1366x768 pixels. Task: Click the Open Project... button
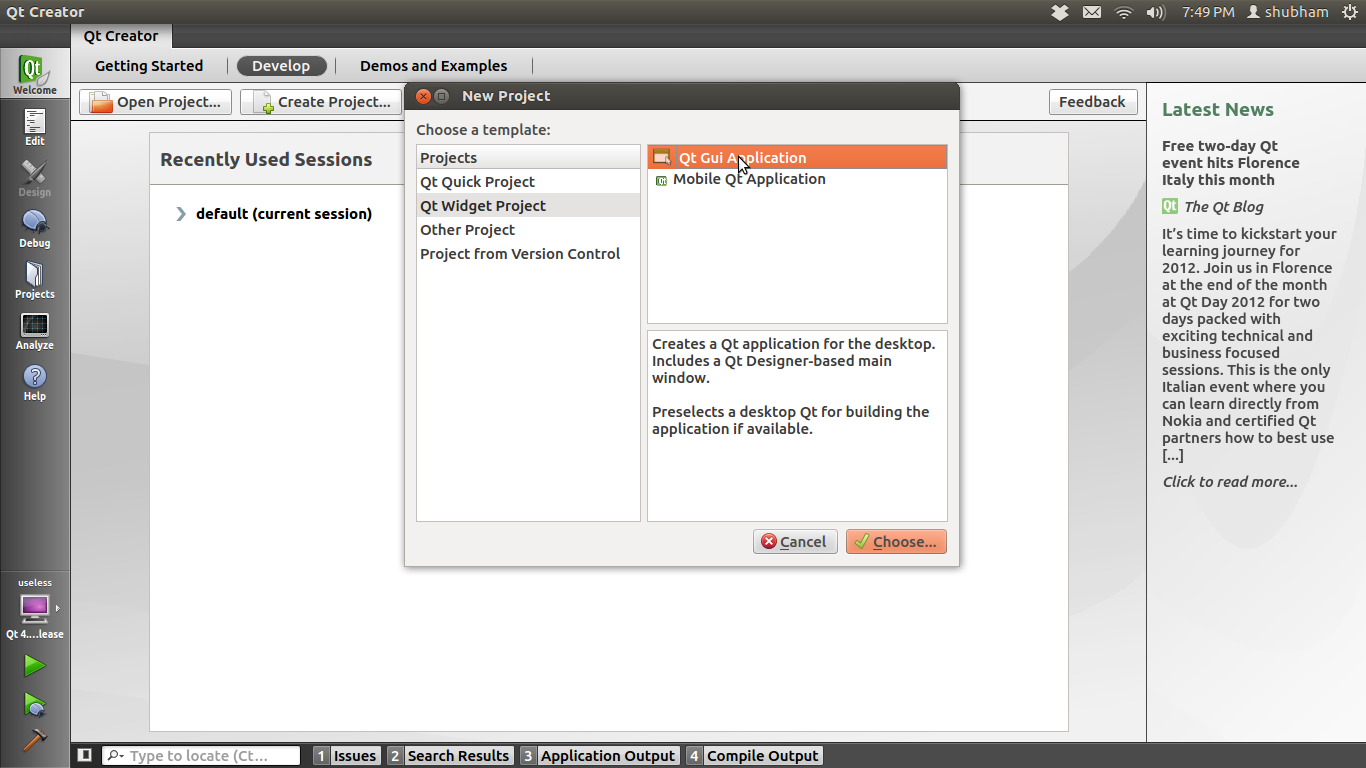click(156, 102)
